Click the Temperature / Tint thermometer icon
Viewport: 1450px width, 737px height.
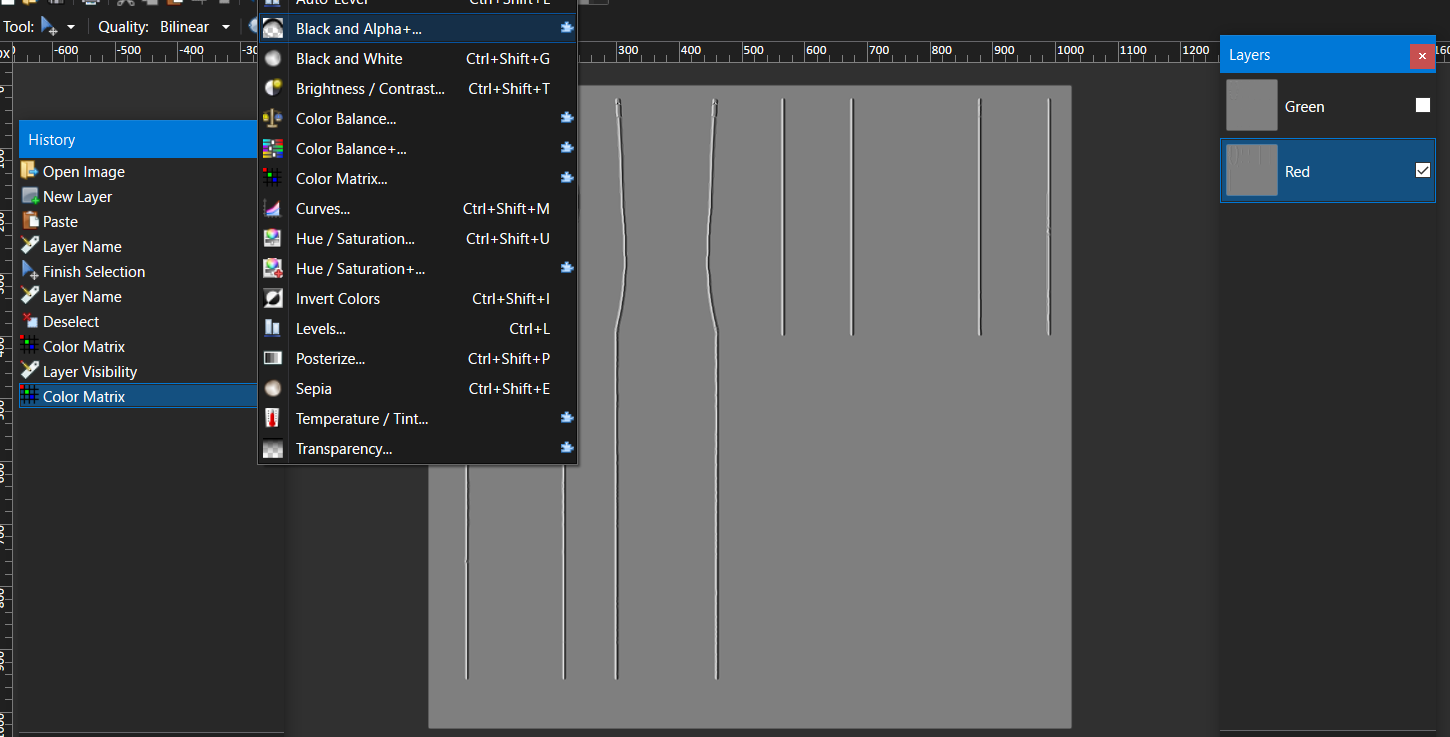(272, 419)
